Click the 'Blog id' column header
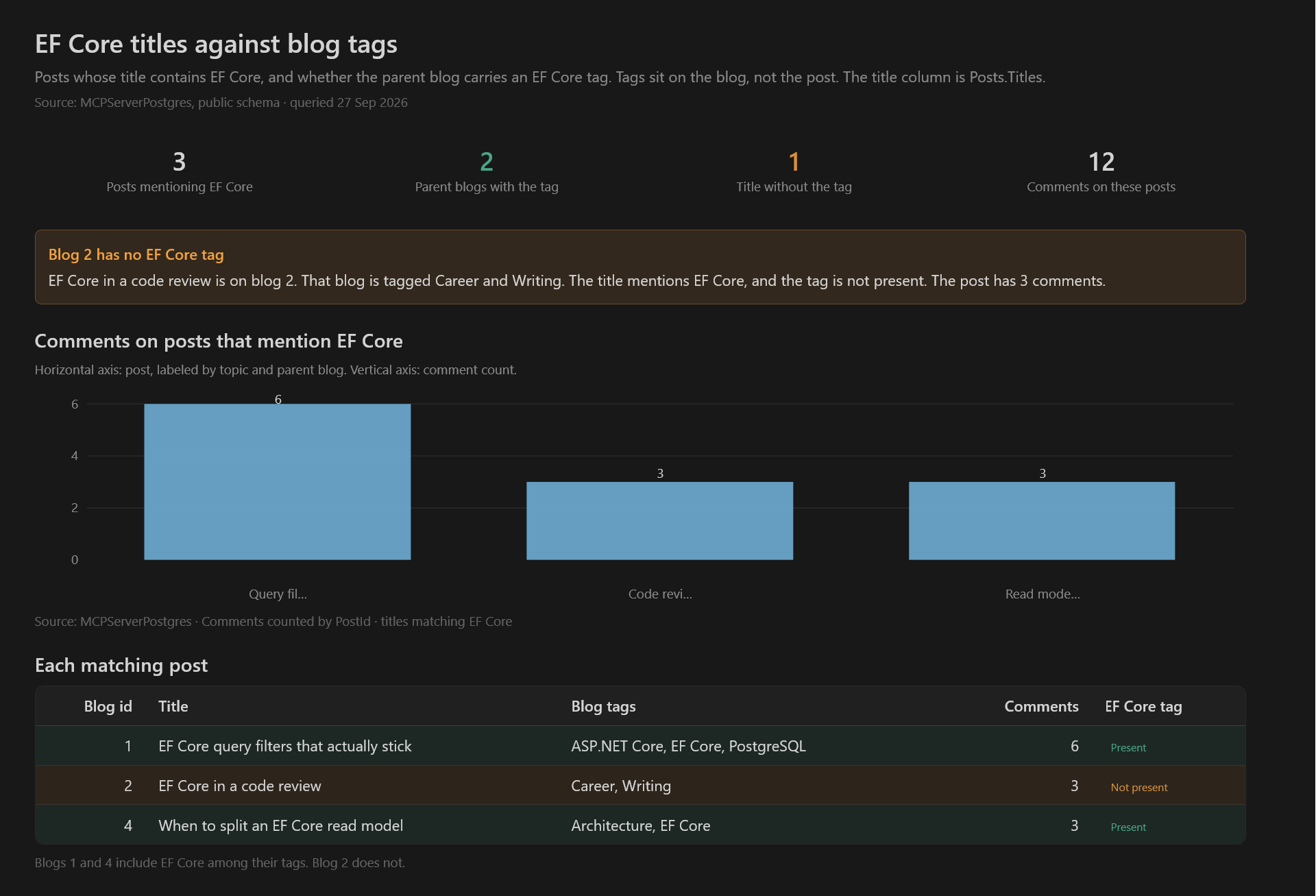The image size is (1316, 896). (x=108, y=706)
